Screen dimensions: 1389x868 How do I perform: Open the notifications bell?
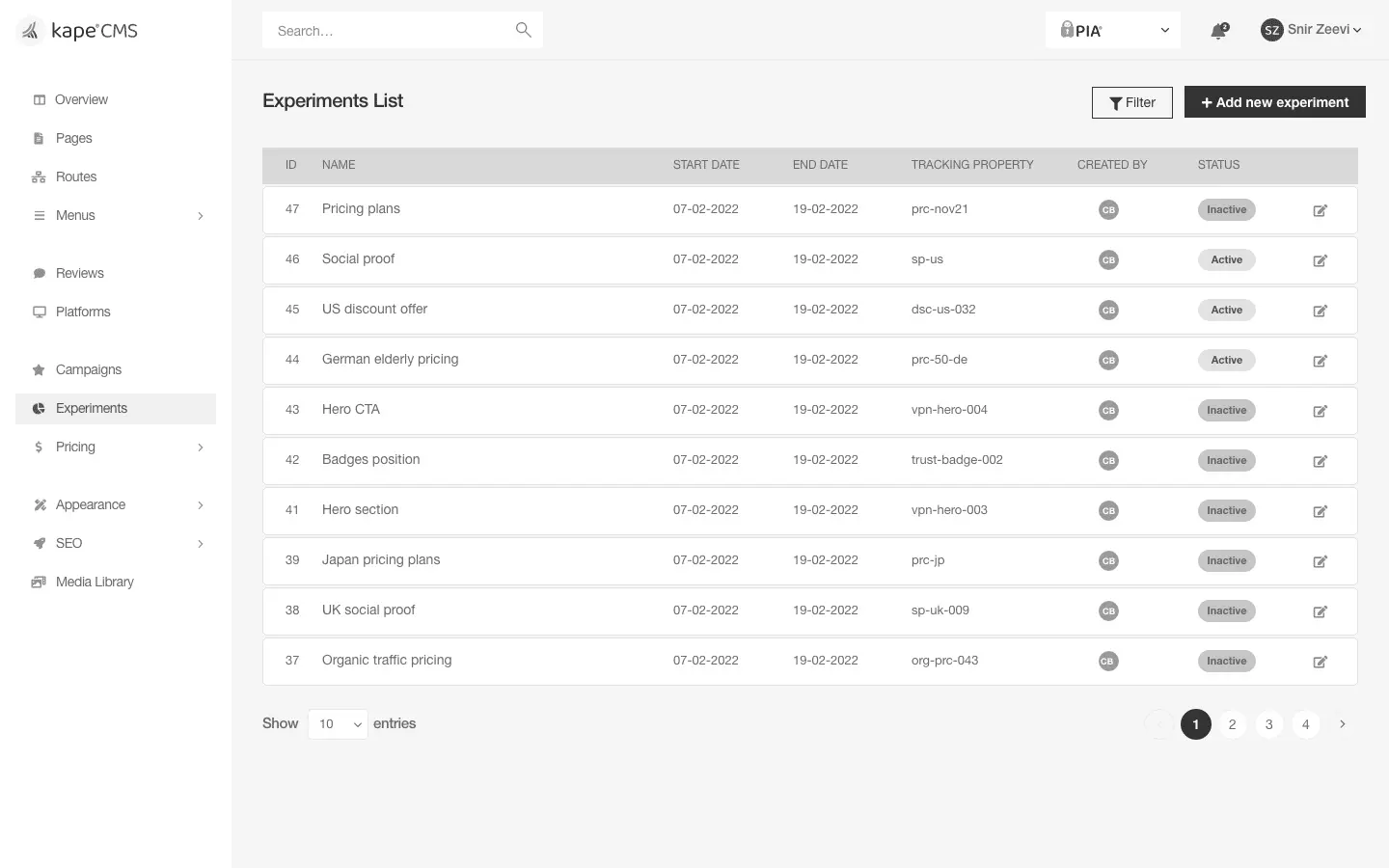[1219, 31]
